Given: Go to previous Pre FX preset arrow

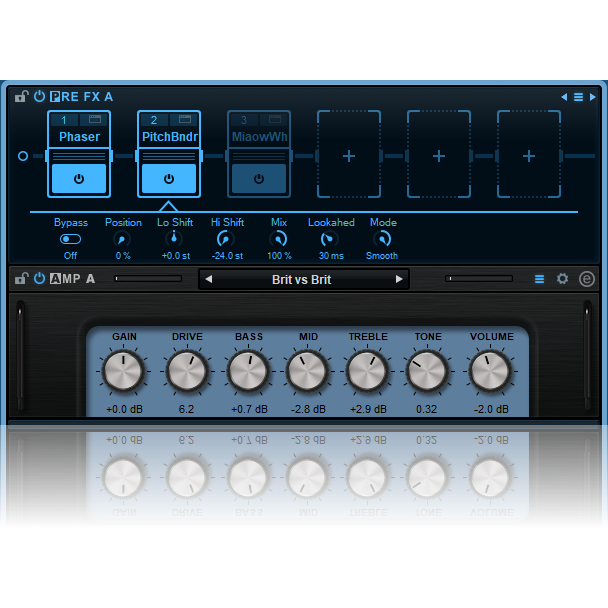Looking at the screenshot, I should pos(564,97).
